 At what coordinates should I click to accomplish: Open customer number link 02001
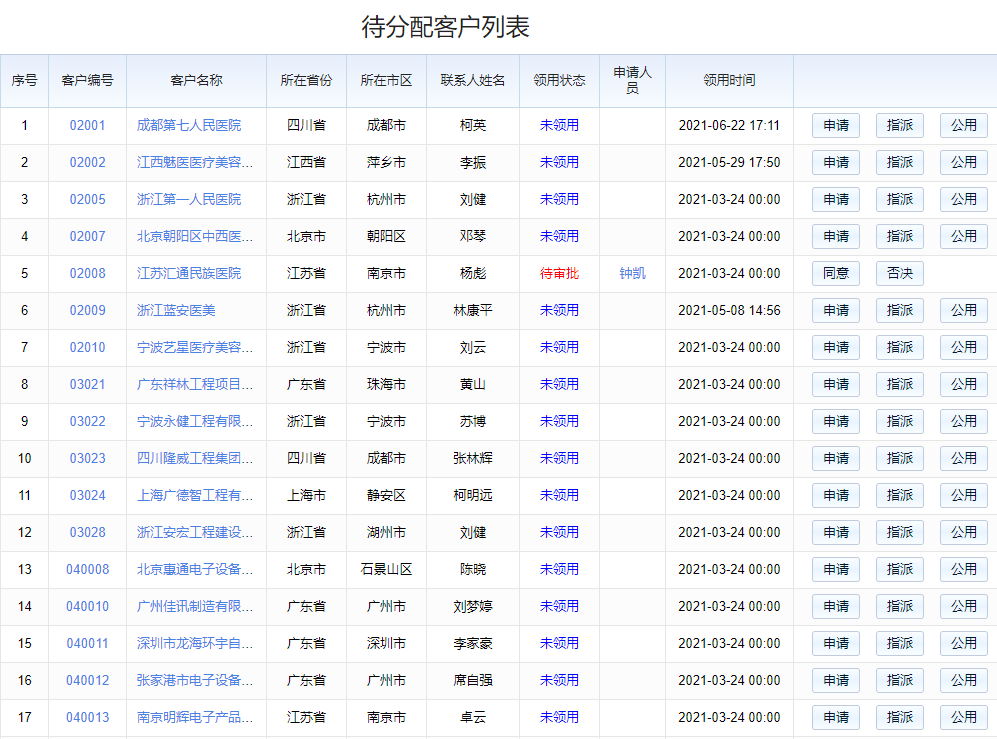(x=87, y=126)
